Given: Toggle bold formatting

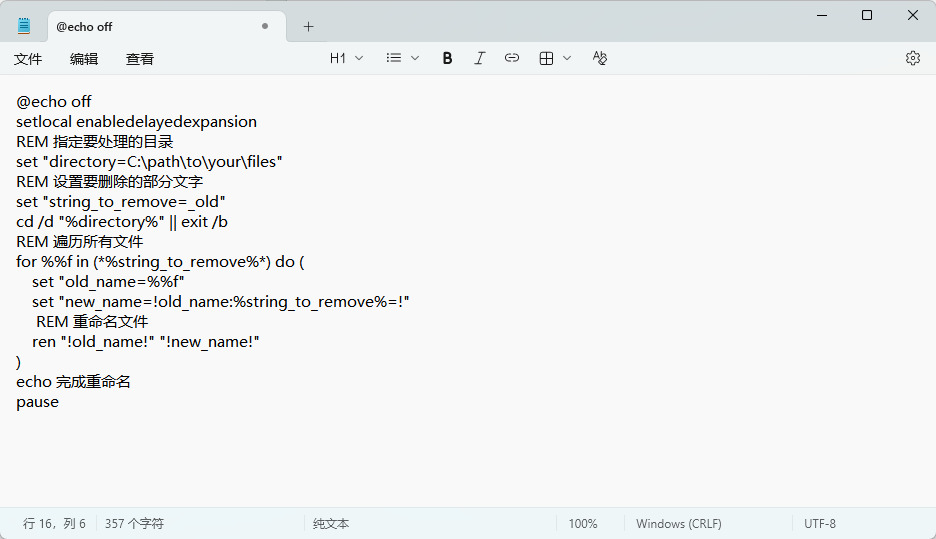Looking at the screenshot, I should [x=447, y=59].
